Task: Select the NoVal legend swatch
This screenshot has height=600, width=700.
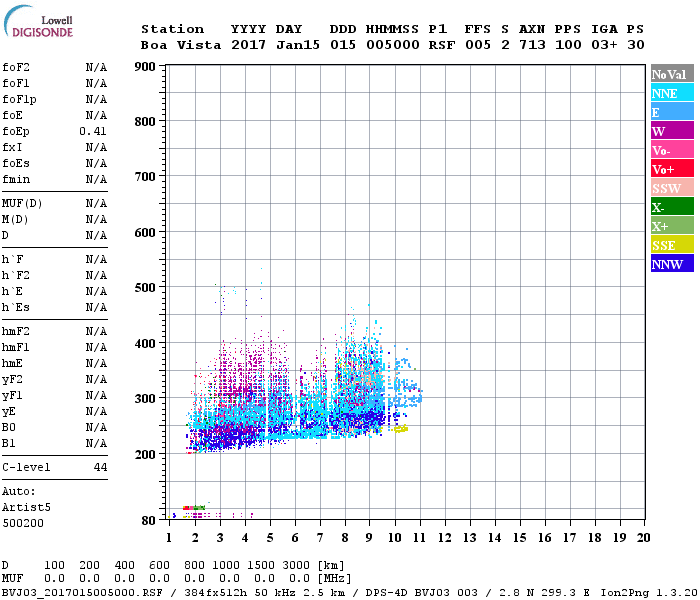Action: click(x=672, y=74)
